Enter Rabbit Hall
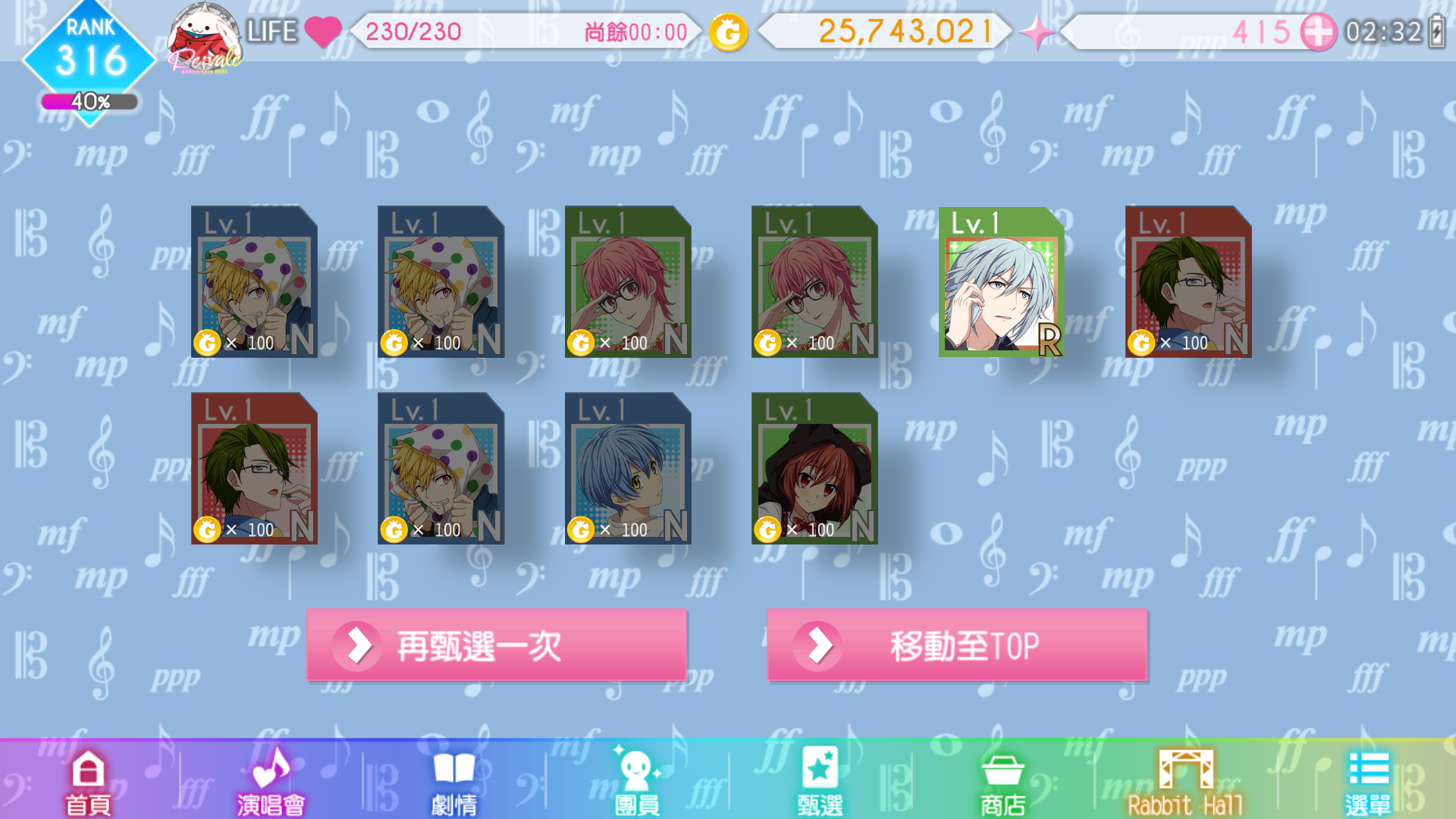 coord(1185,783)
